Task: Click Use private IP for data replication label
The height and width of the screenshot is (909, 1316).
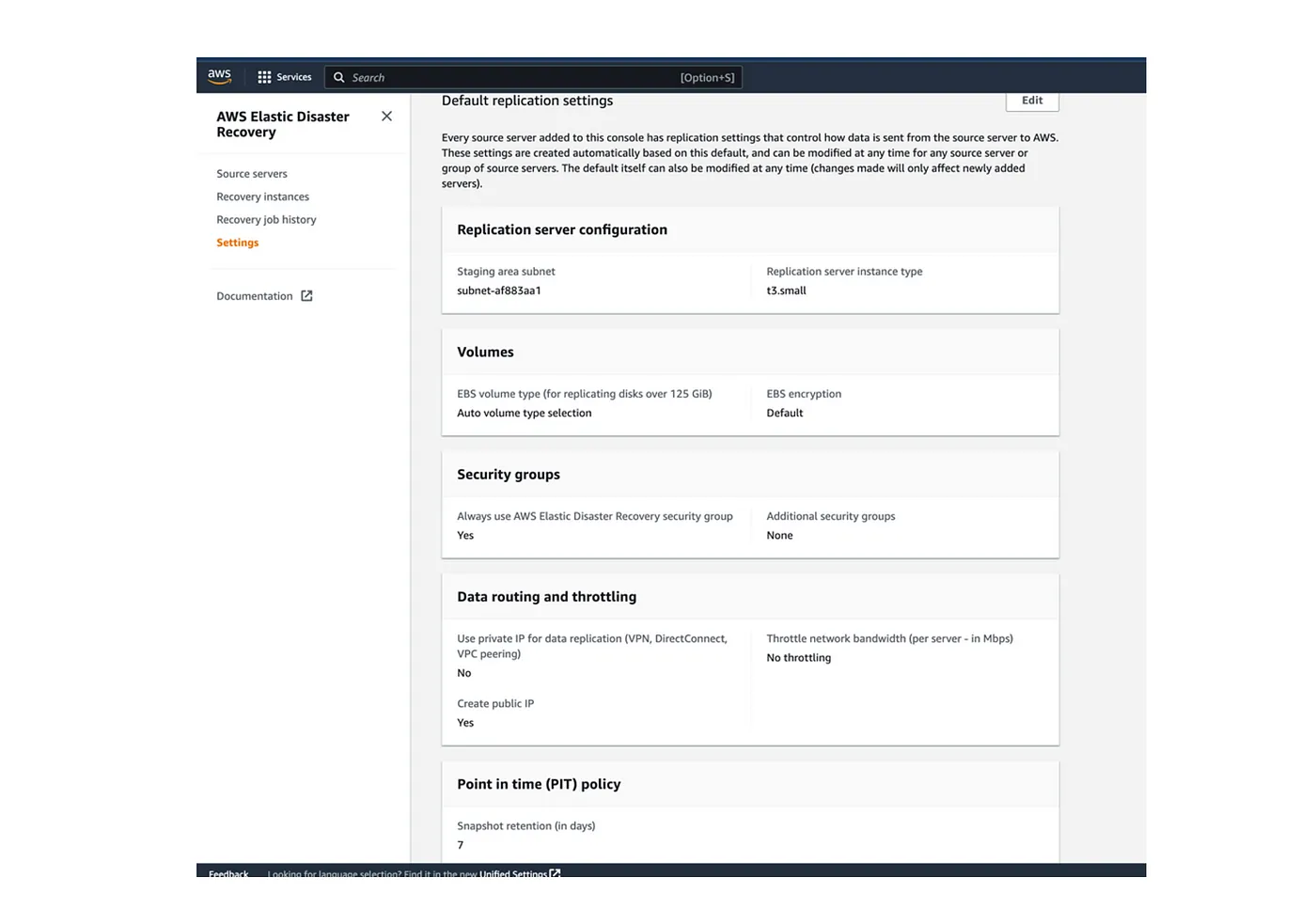Action: (592, 646)
